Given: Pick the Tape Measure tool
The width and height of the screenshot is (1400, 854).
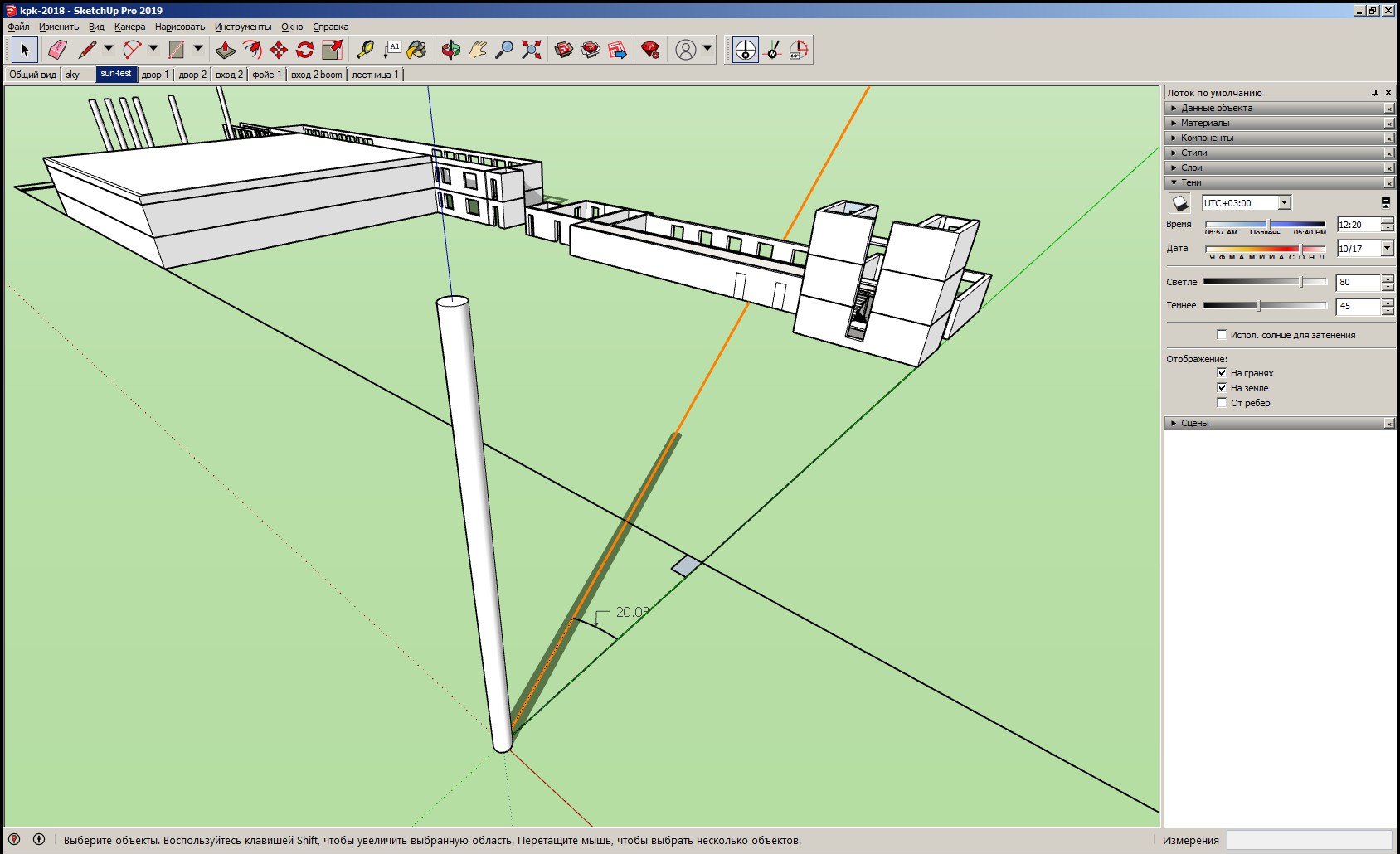Looking at the screenshot, I should pyautogui.click(x=365, y=50).
